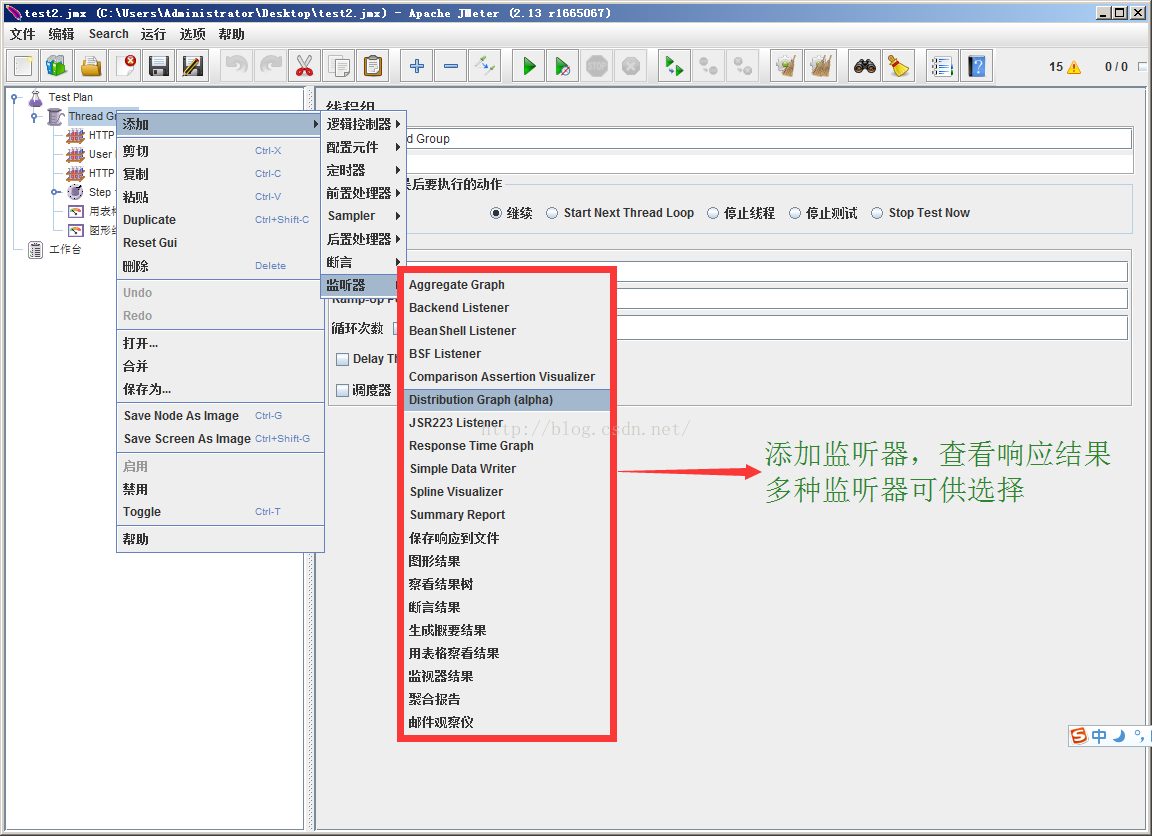This screenshot has height=836, width=1152.
Task: Open the Templates toolbar icon
Action: click(x=57, y=66)
